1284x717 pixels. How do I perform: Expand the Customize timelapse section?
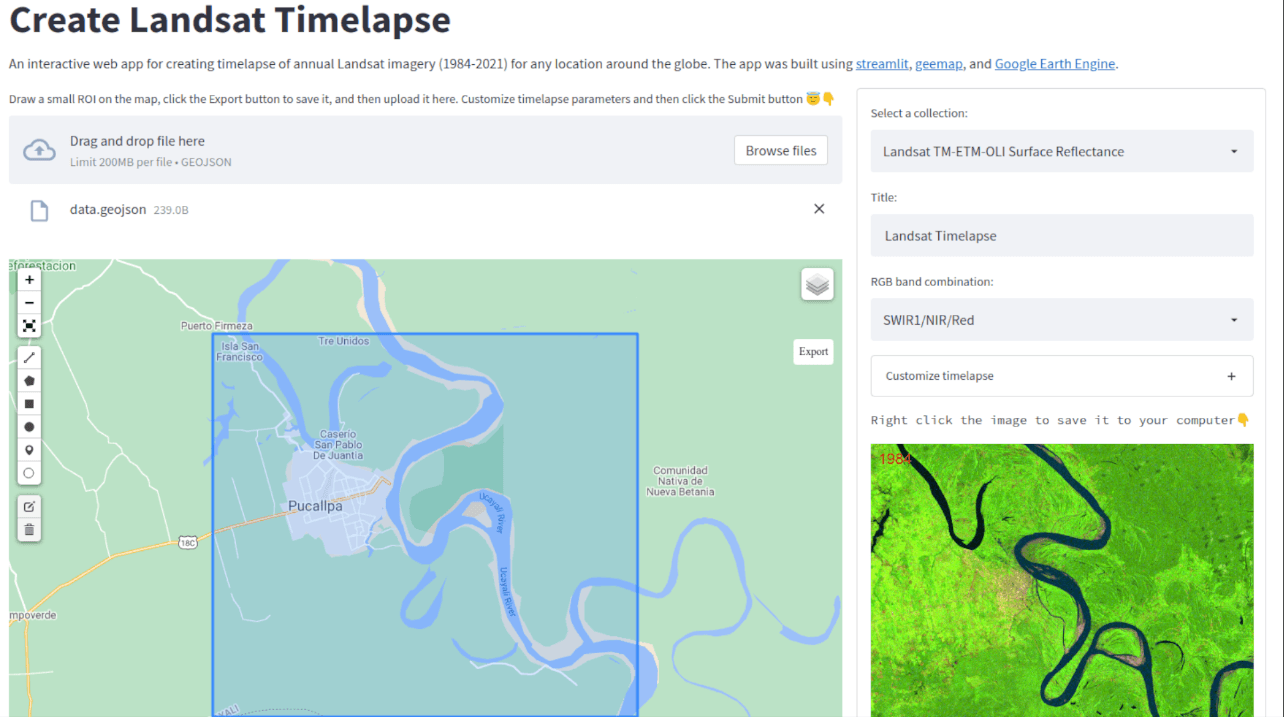(x=1062, y=376)
